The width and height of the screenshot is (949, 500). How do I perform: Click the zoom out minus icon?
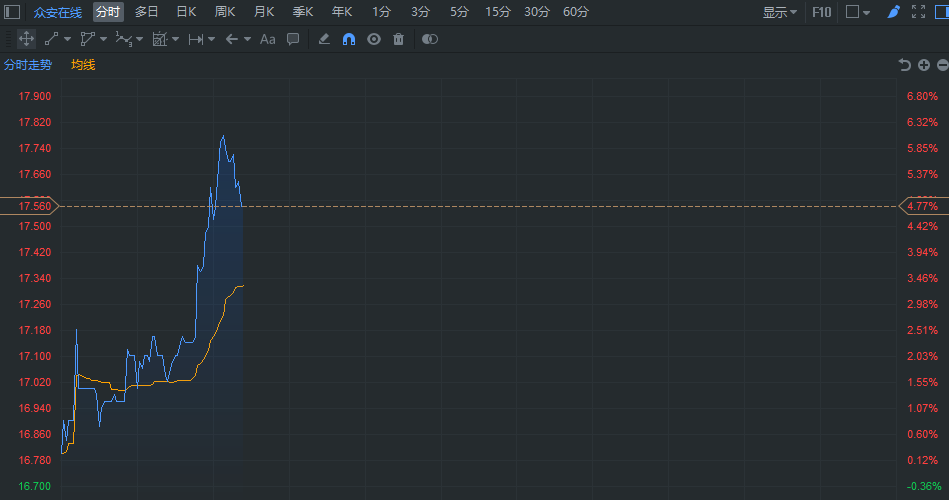(942, 65)
